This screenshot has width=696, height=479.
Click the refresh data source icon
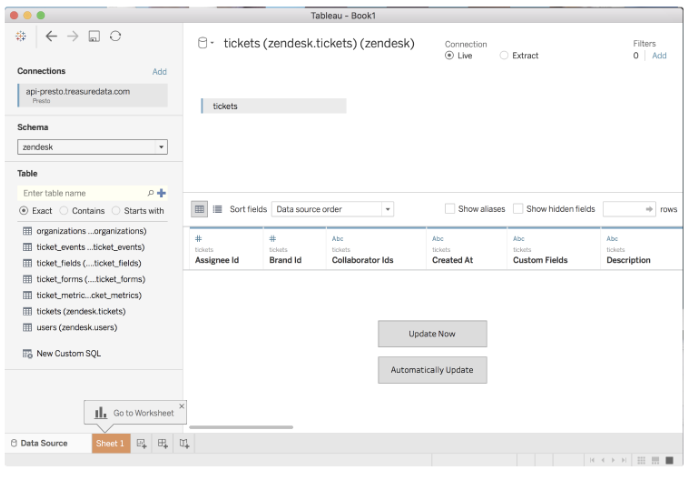point(116,36)
